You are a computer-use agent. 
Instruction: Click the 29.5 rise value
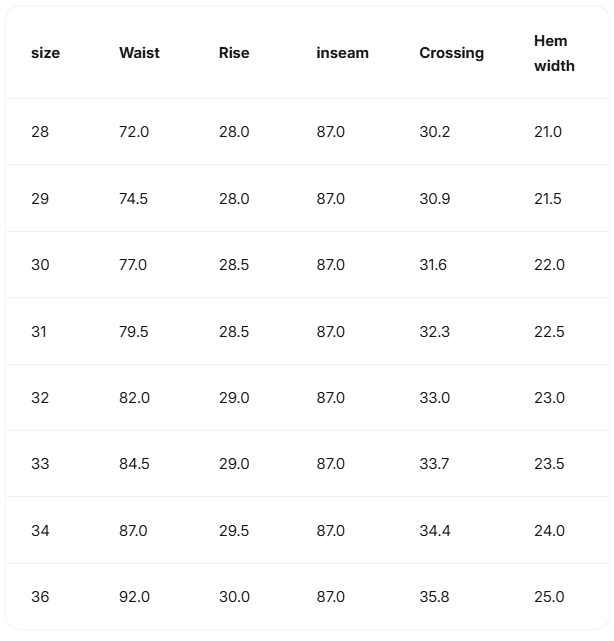point(234,531)
